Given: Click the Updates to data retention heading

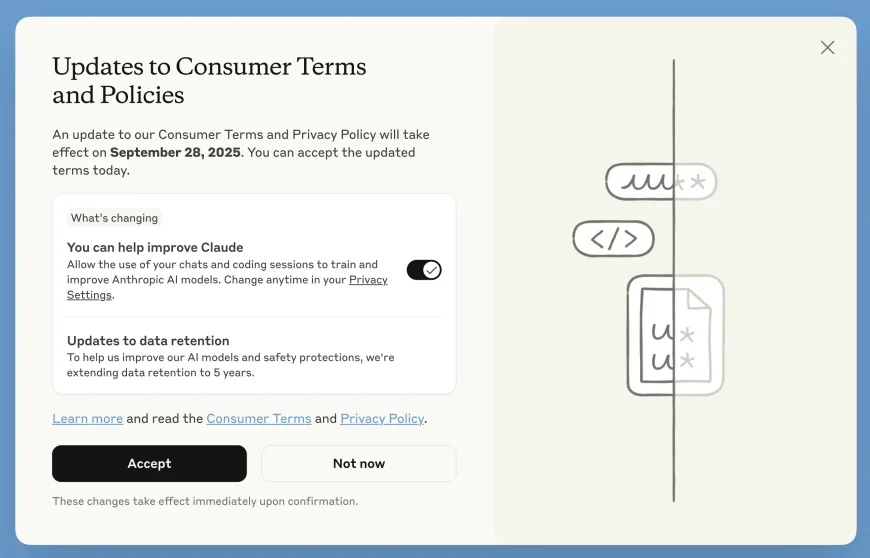Looking at the screenshot, I should pos(148,341).
